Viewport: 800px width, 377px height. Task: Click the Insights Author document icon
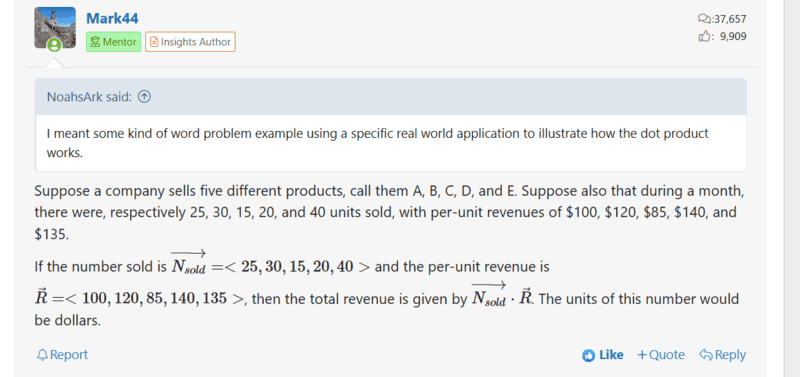154,42
